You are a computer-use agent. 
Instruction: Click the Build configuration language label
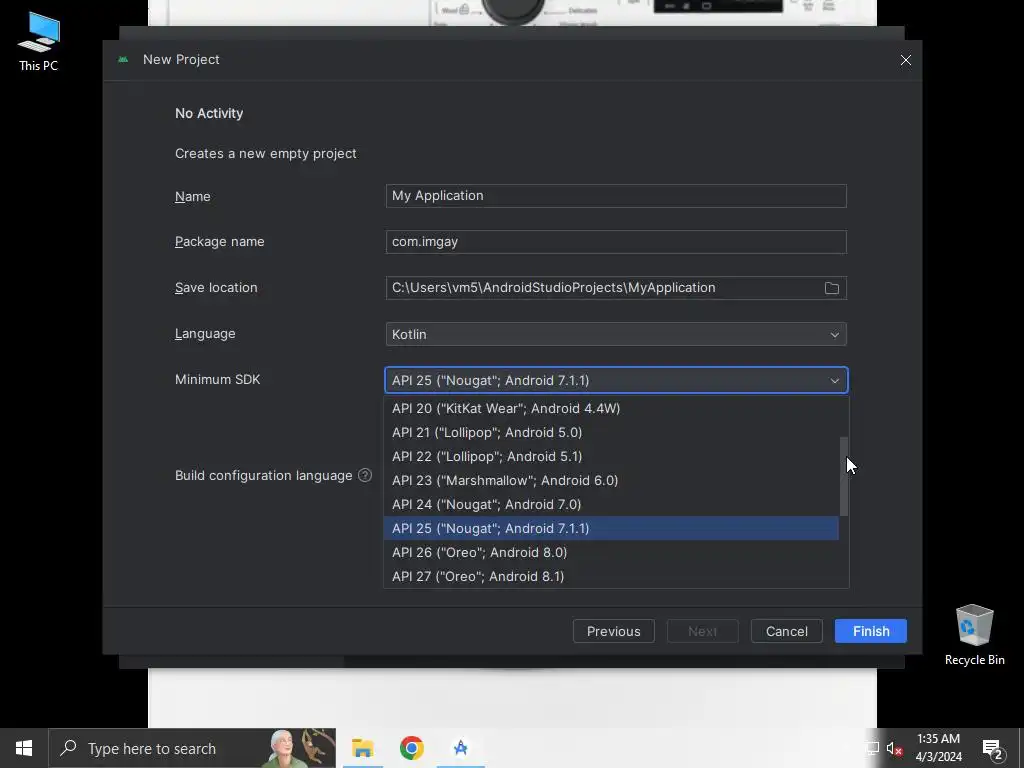pyautogui.click(x=263, y=475)
